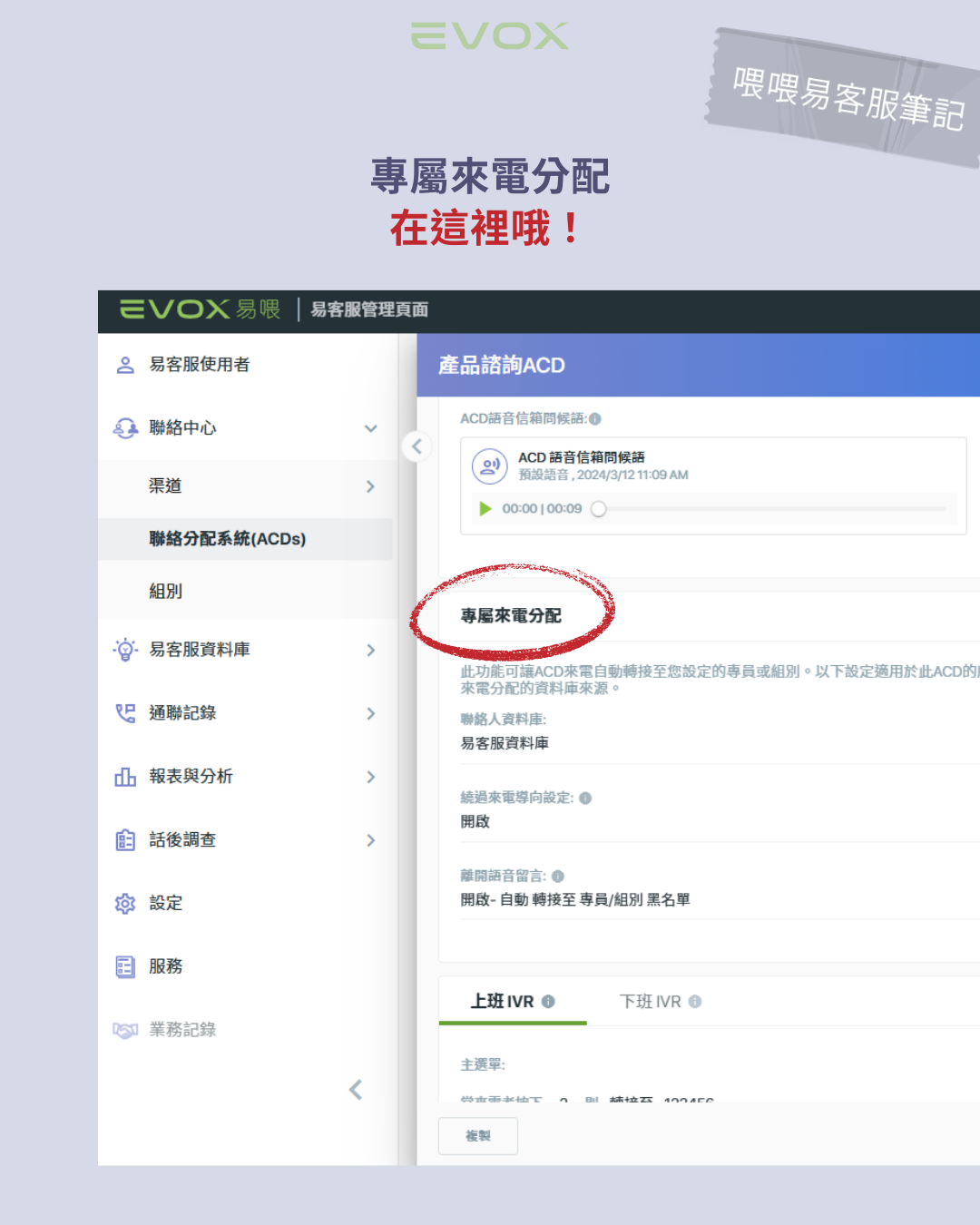Click the EVOX 易喂 logo in header

pos(200,309)
